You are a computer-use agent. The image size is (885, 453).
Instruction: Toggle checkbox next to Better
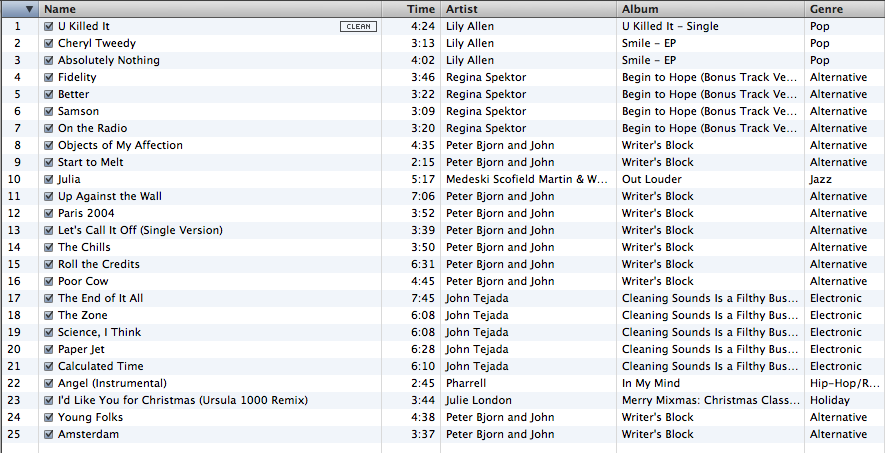point(49,94)
